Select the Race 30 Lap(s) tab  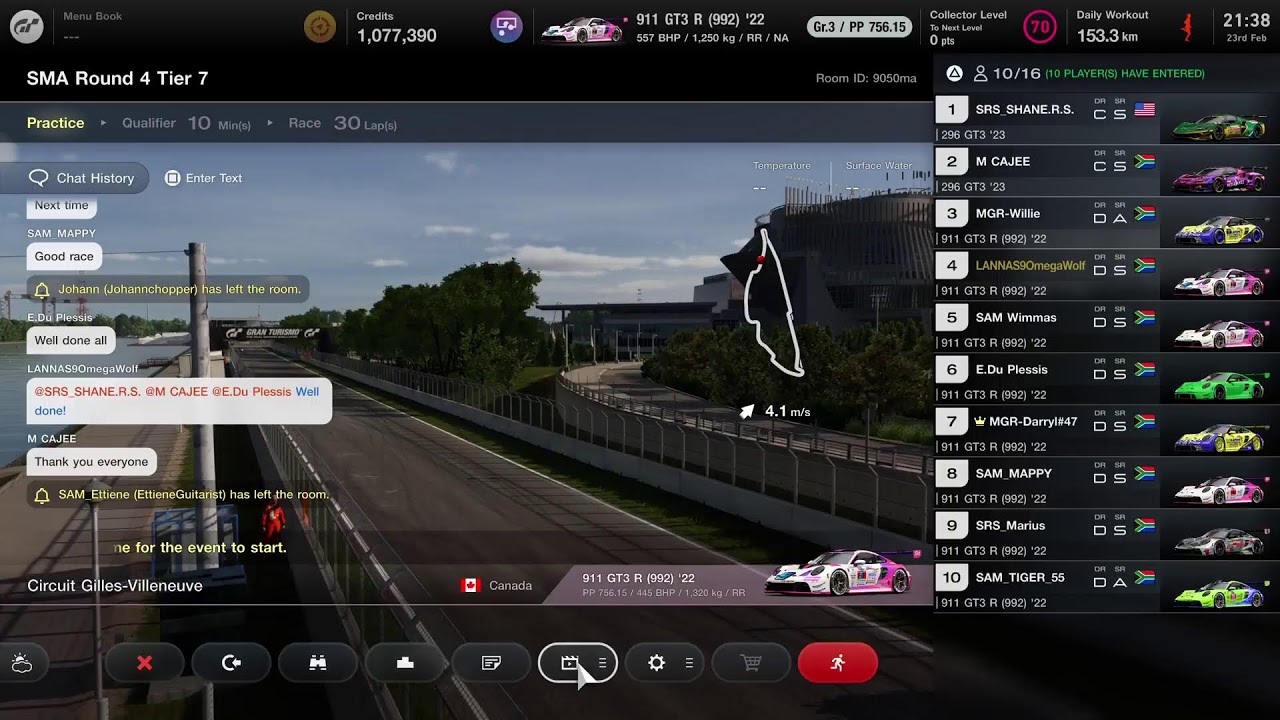tap(343, 123)
